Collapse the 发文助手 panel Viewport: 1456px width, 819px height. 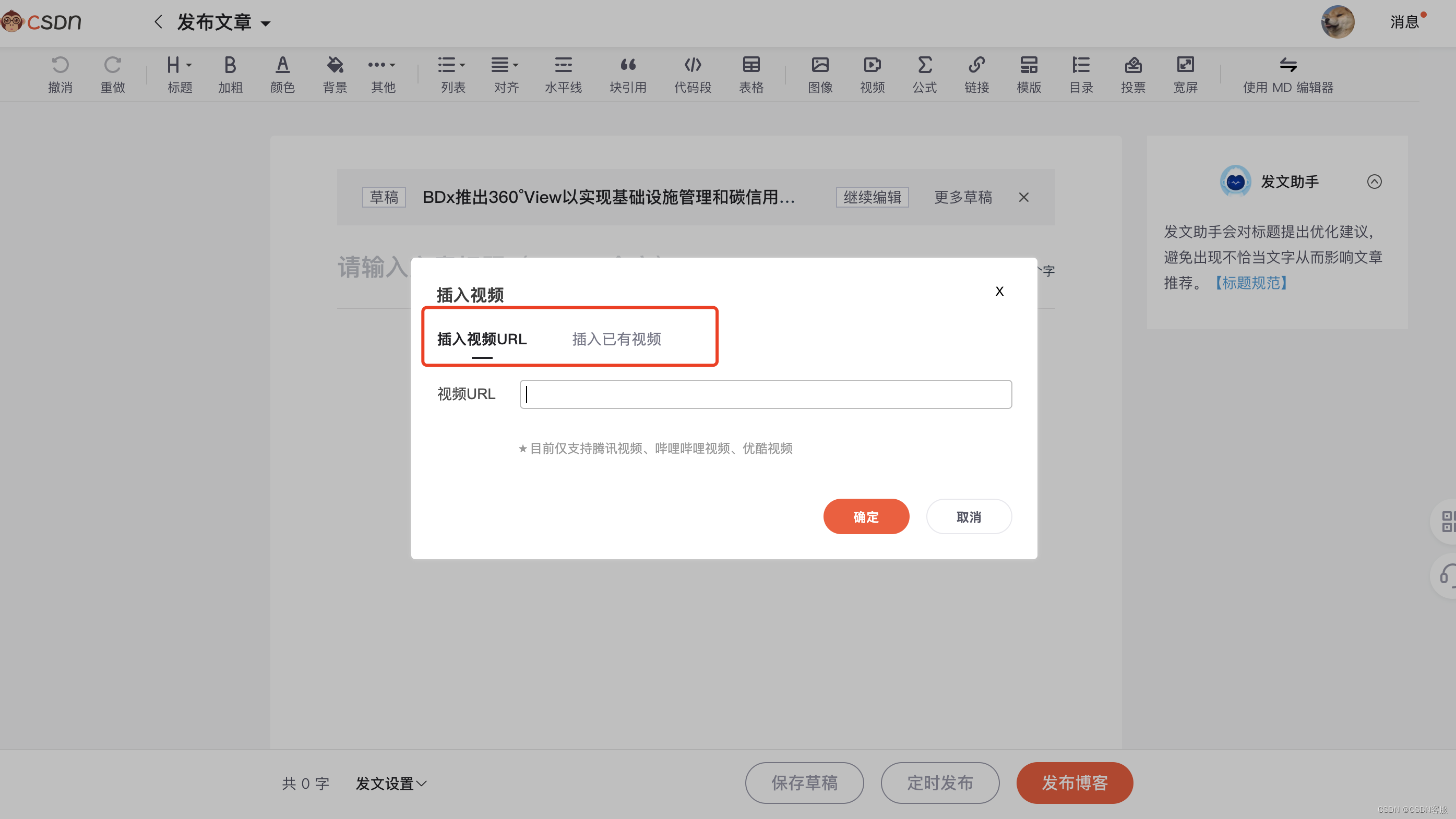click(x=1374, y=182)
